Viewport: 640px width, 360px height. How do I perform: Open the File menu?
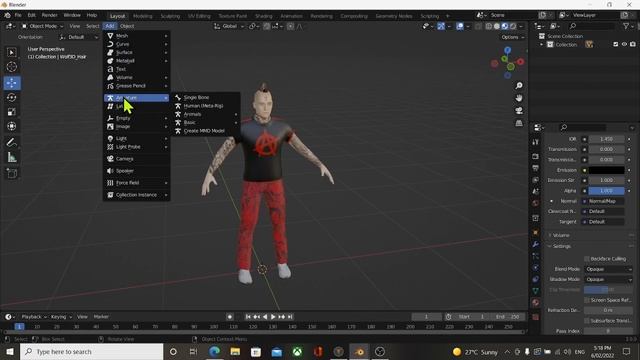click(18, 15)
